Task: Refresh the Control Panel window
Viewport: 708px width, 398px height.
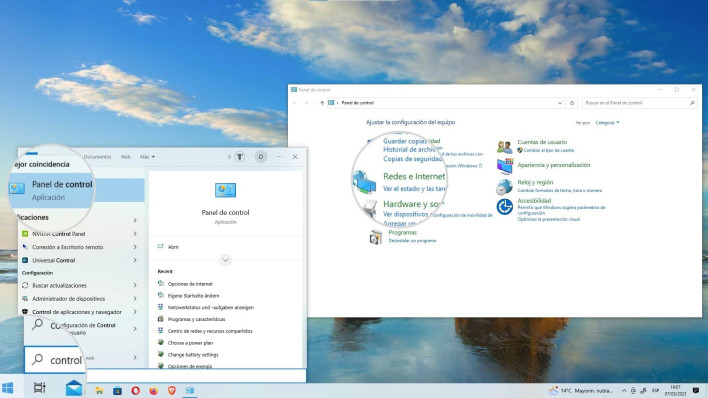Action: click(572, 103)
